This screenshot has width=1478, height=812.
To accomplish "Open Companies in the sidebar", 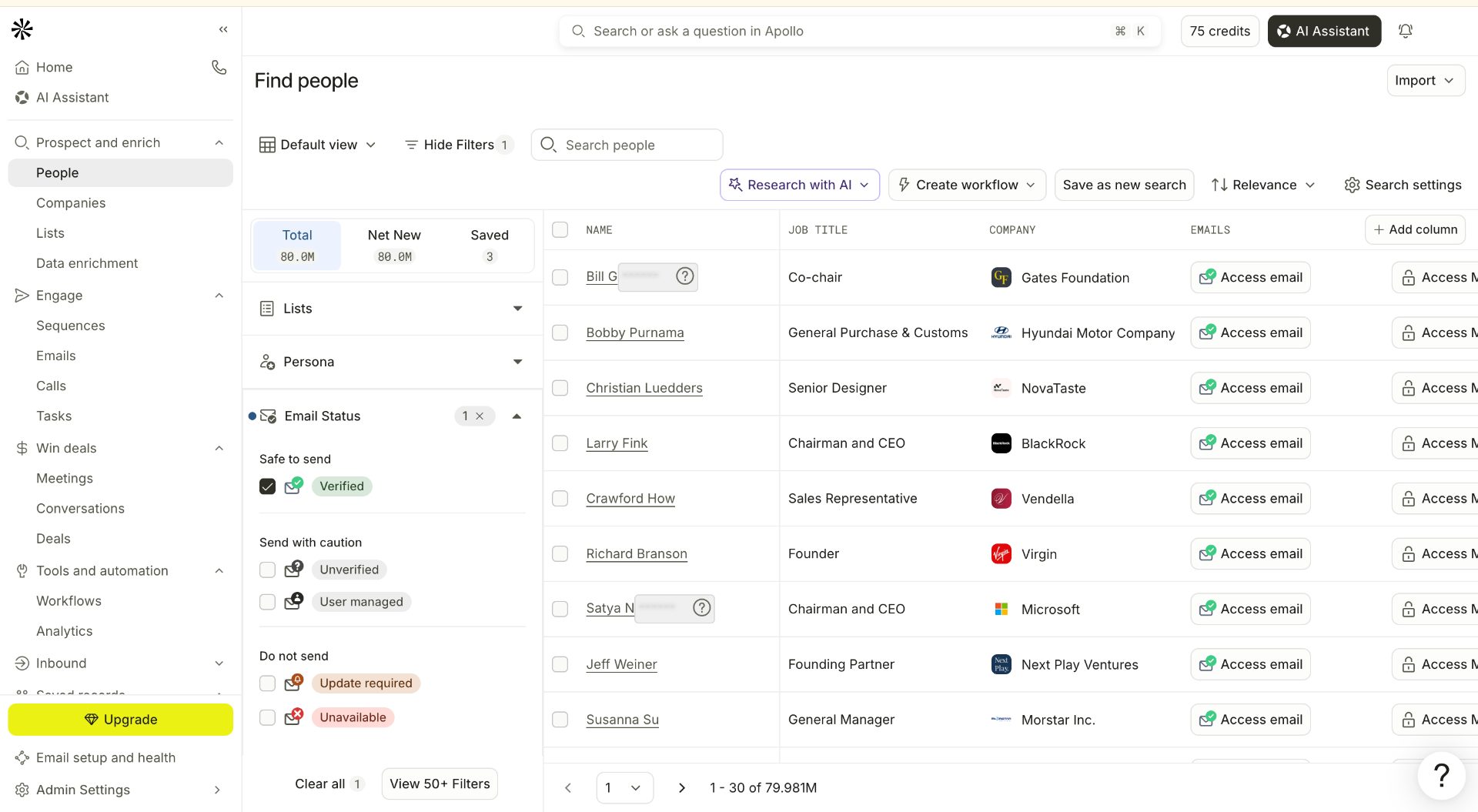I will (71, 202).
